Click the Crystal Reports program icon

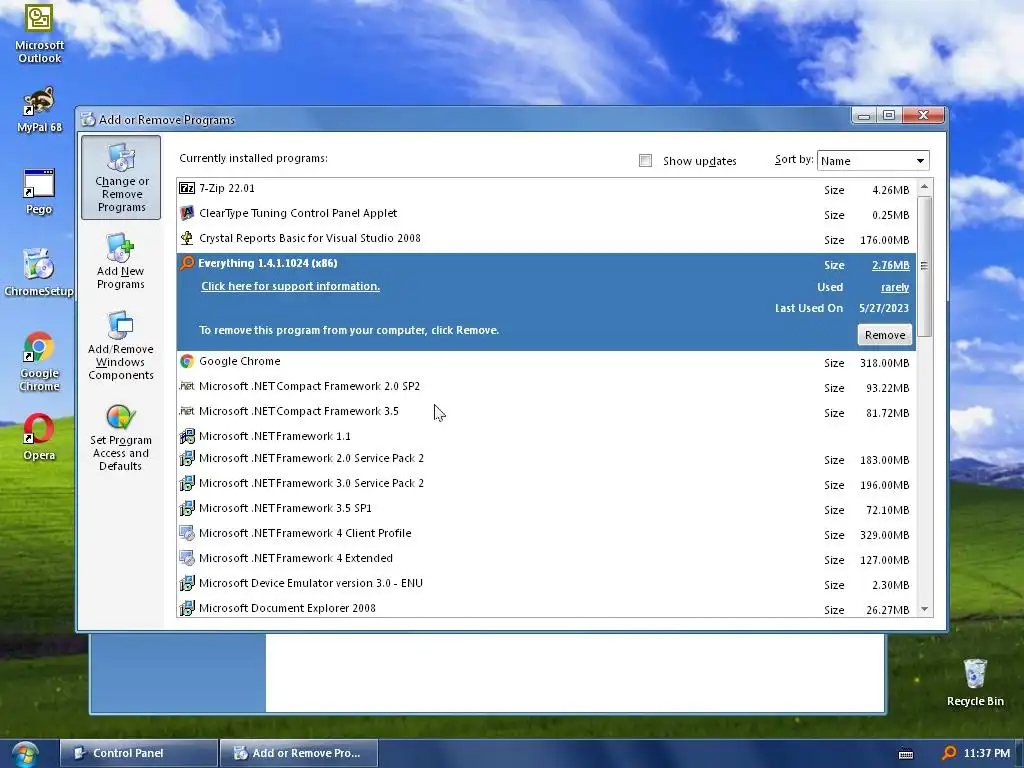[187, 238]
